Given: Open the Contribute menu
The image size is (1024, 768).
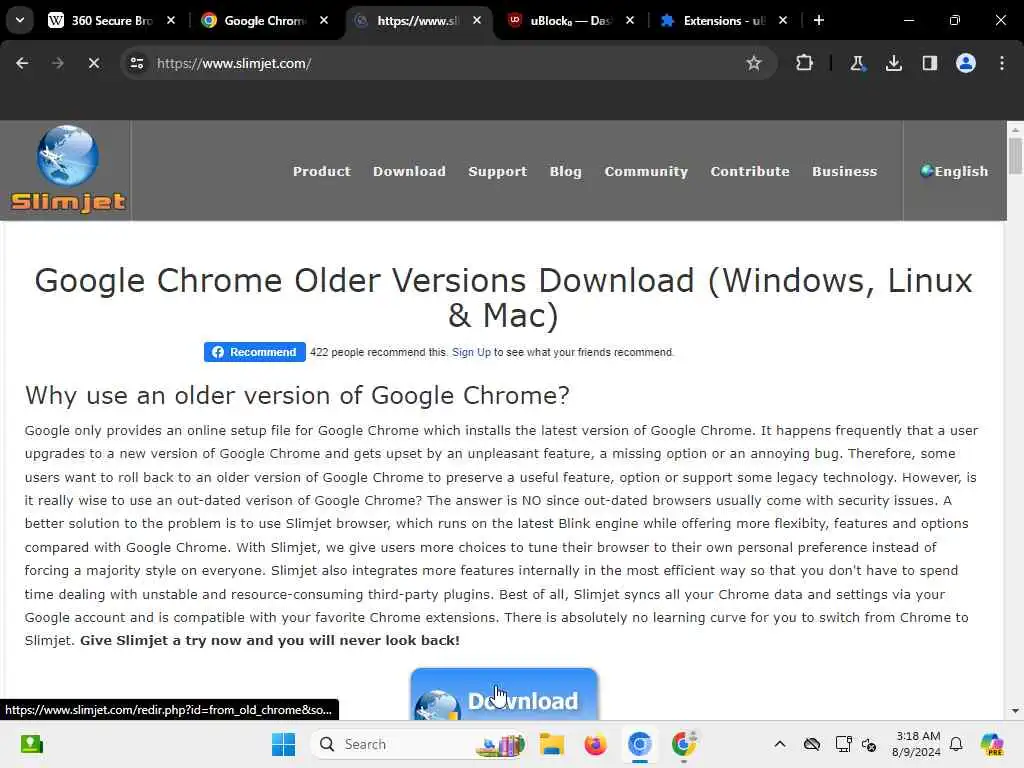Looking at the screenshot, I should pos(750,171).
